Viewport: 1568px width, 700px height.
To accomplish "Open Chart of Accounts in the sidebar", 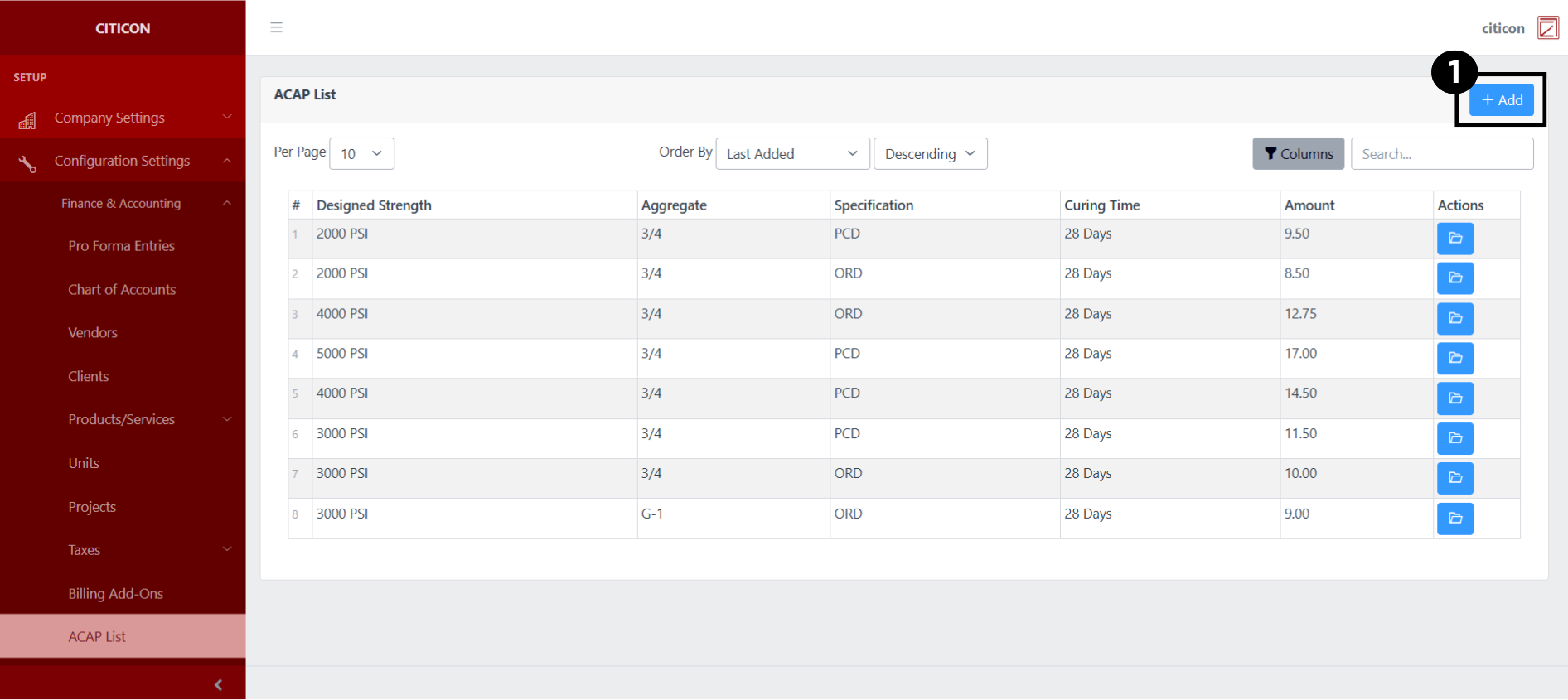I will coord(122,290).
